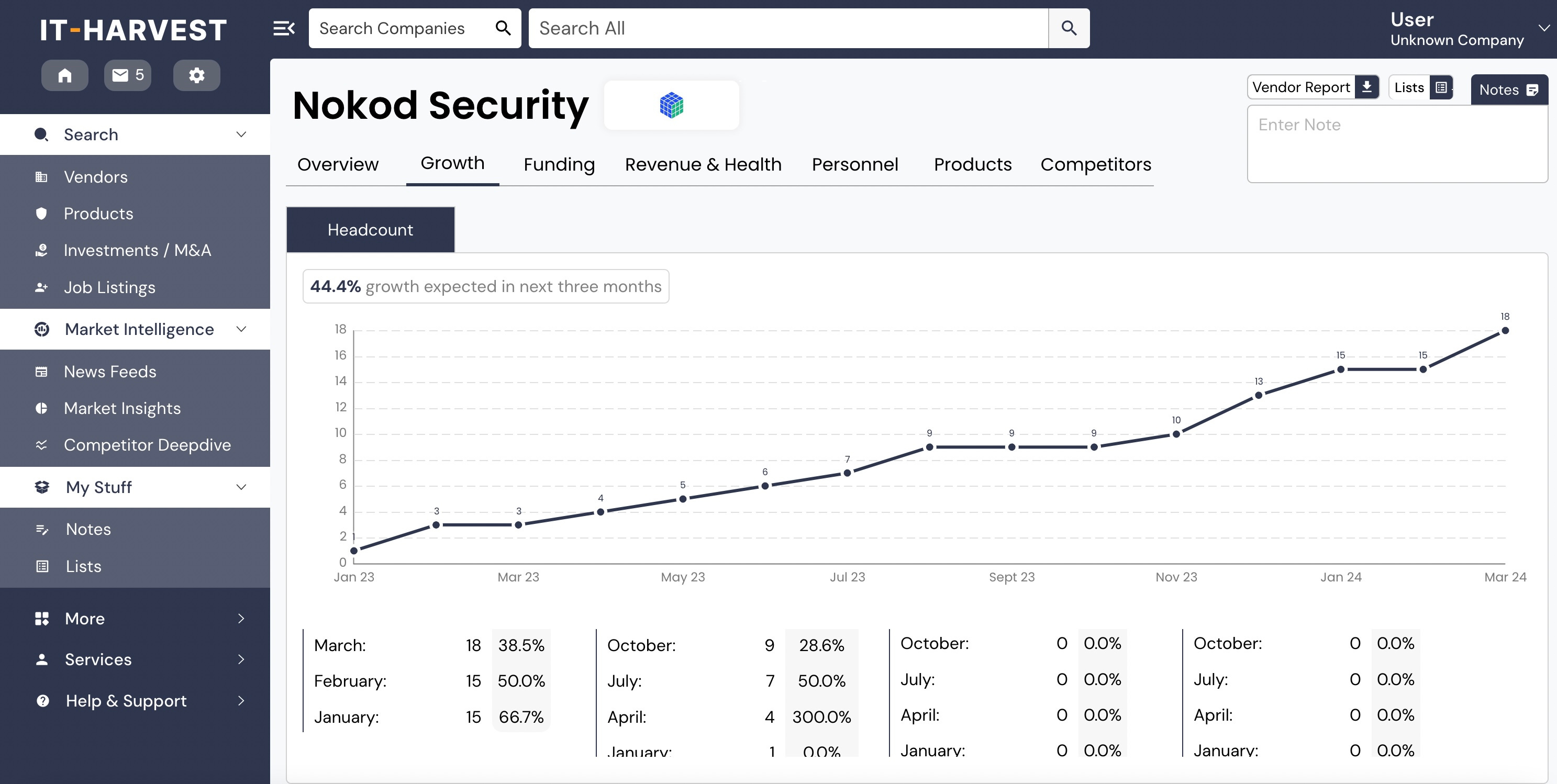The image size is (1557, 784).
Task: Click the Jul 23 data point at 7
Action: (847, 473)
